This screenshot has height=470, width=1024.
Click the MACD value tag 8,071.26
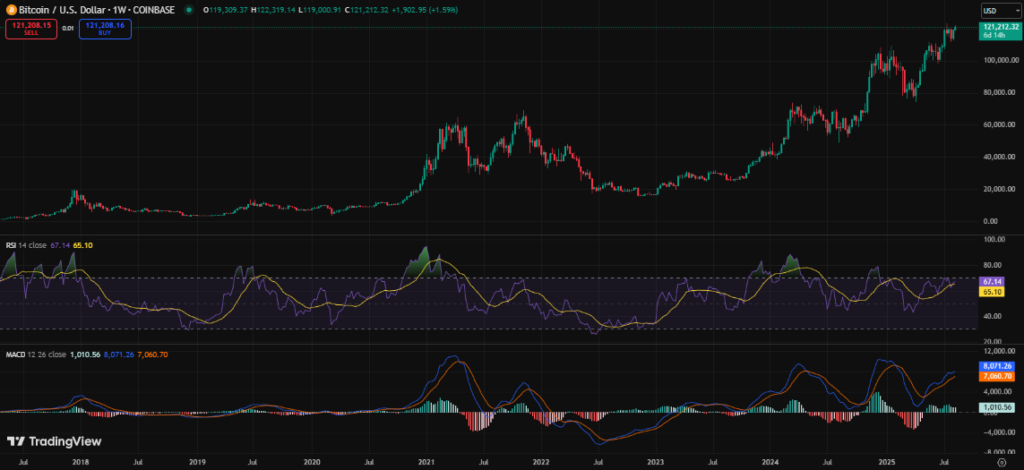pyautogui.click(x=995, y=366)
